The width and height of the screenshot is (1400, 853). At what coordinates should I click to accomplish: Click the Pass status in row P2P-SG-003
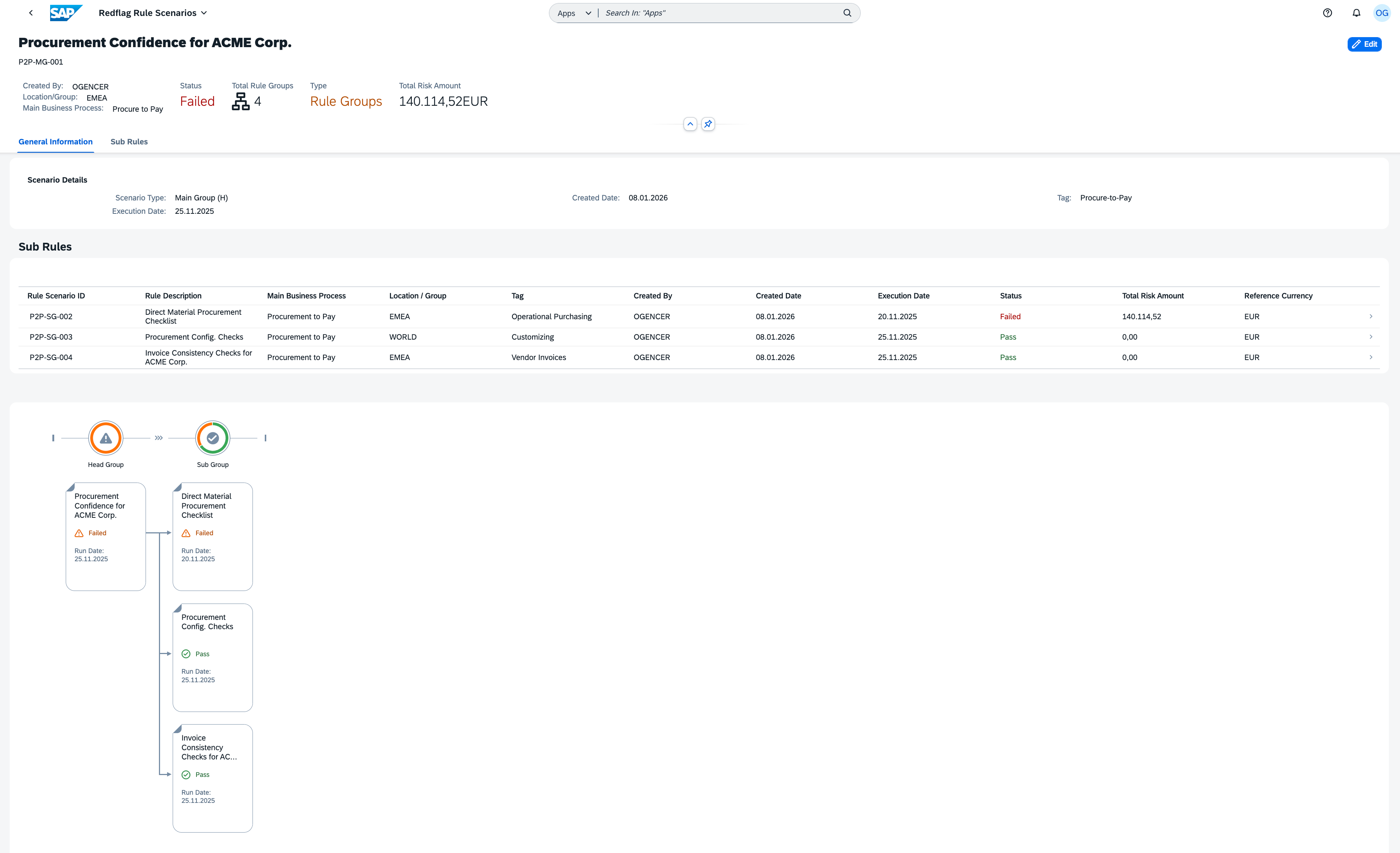[1008, 337]
